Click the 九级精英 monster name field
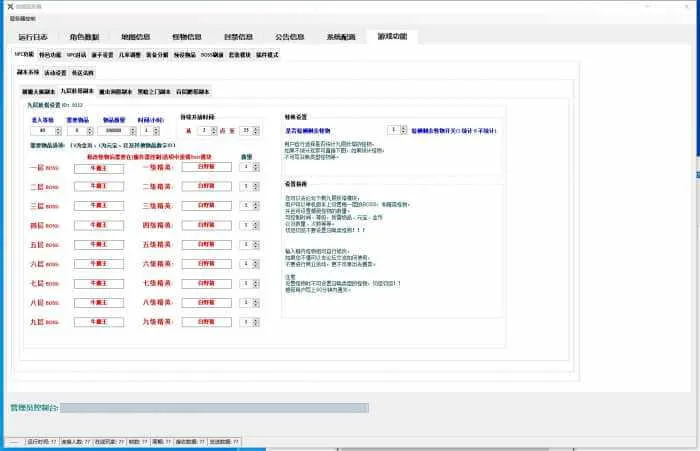700x451 pixels. 207,322
